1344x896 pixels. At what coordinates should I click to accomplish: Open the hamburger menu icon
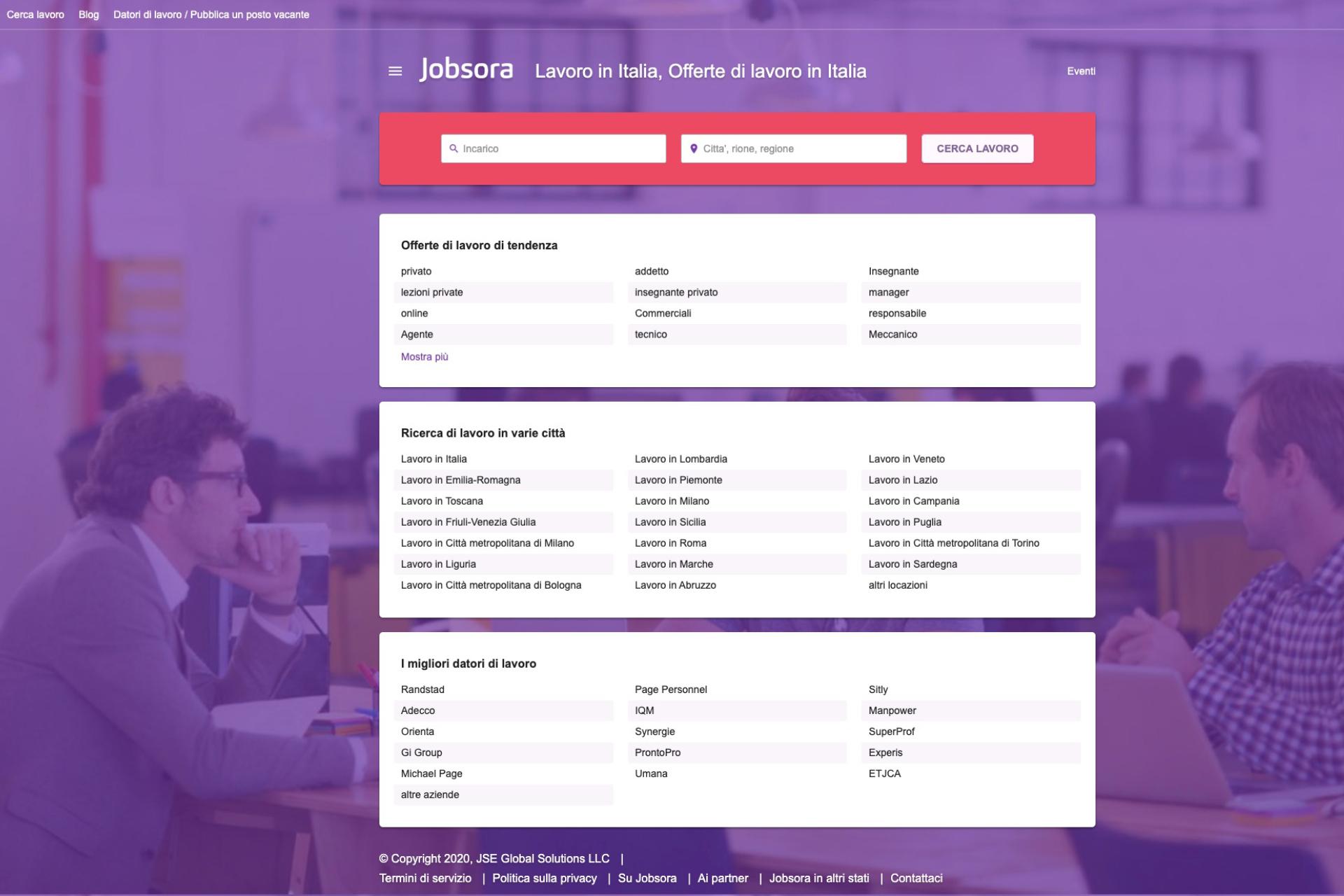point(395,71)
